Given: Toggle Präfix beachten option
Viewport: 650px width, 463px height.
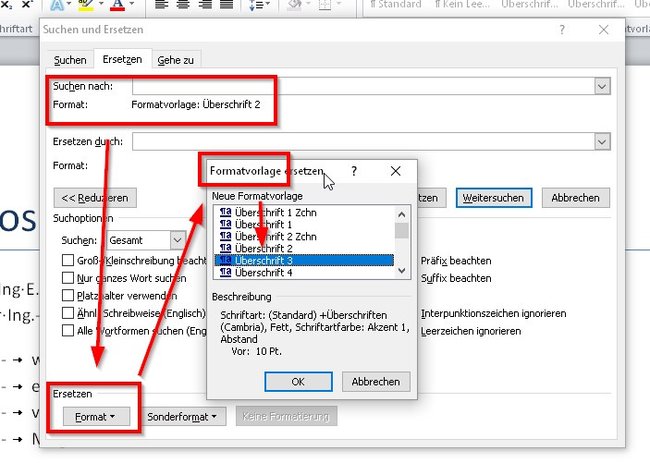Looking at the screenshot, I should point(456,261).
